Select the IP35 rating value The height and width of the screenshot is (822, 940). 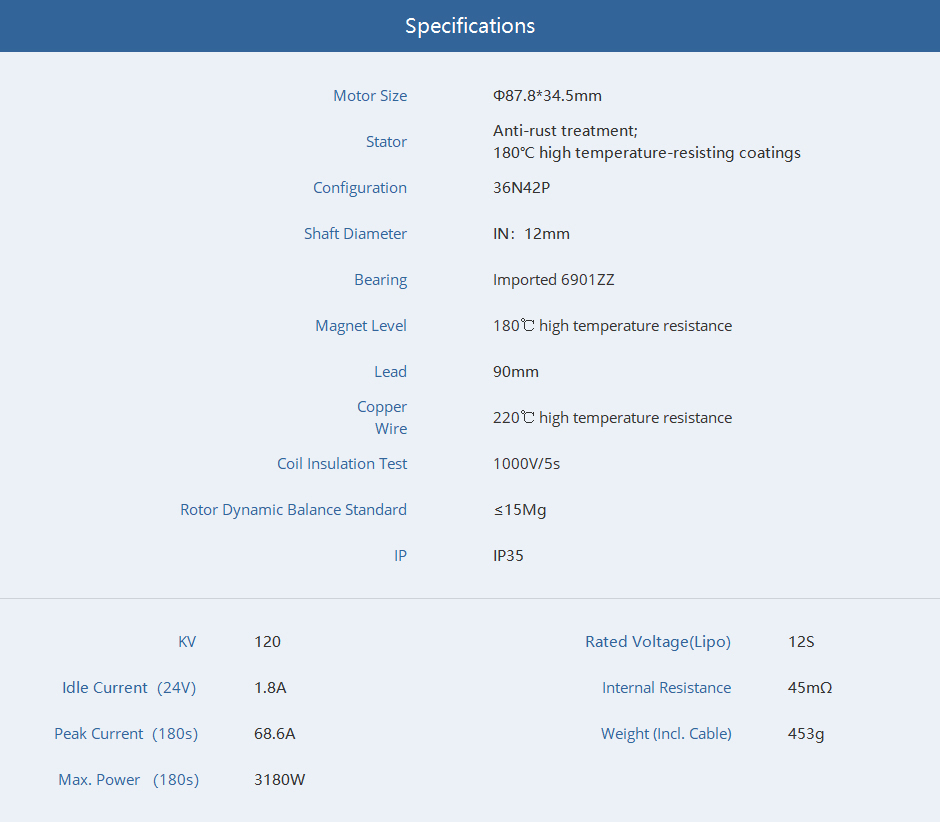[508, 556]
